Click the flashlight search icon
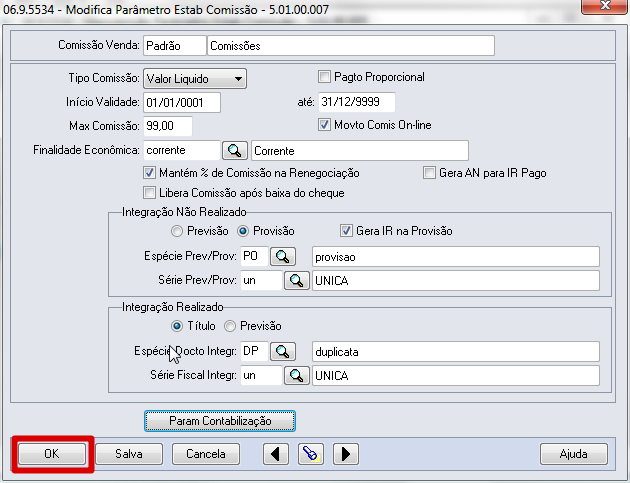Viewport: 630px width, 483px height. [311, 454]
